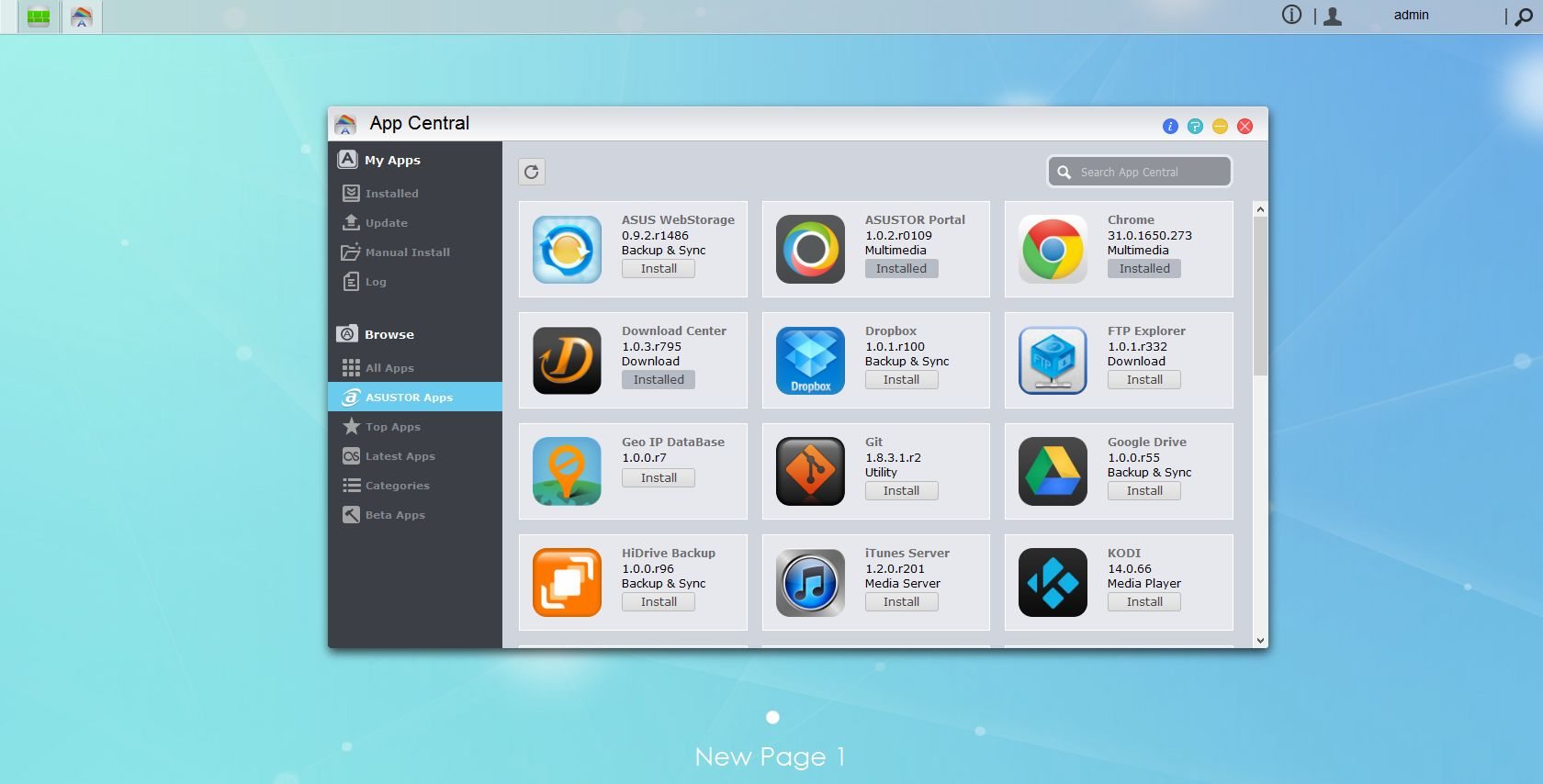The image size is (1543, 784).
Task: Click the Google Drive app icon
Action: click(x=1053, y=471)
